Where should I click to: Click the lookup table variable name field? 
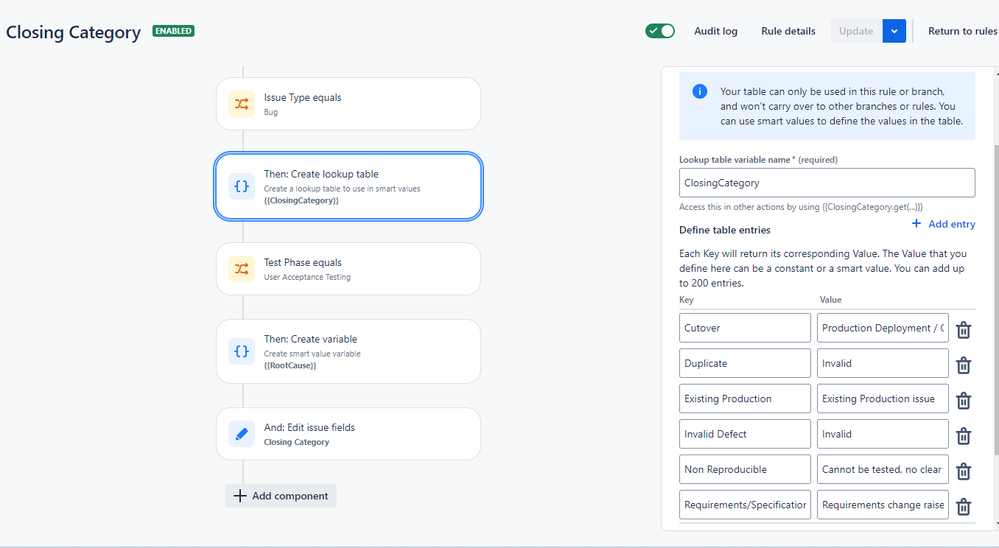827,183
